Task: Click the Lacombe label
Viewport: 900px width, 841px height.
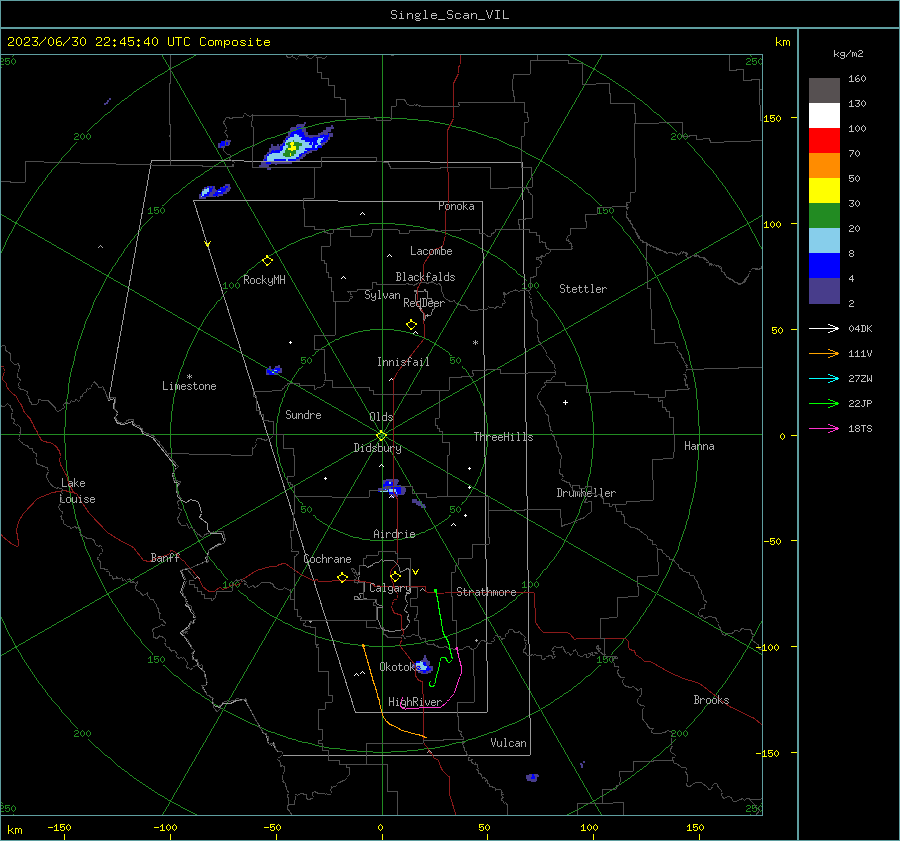Action: click(431, 251)
